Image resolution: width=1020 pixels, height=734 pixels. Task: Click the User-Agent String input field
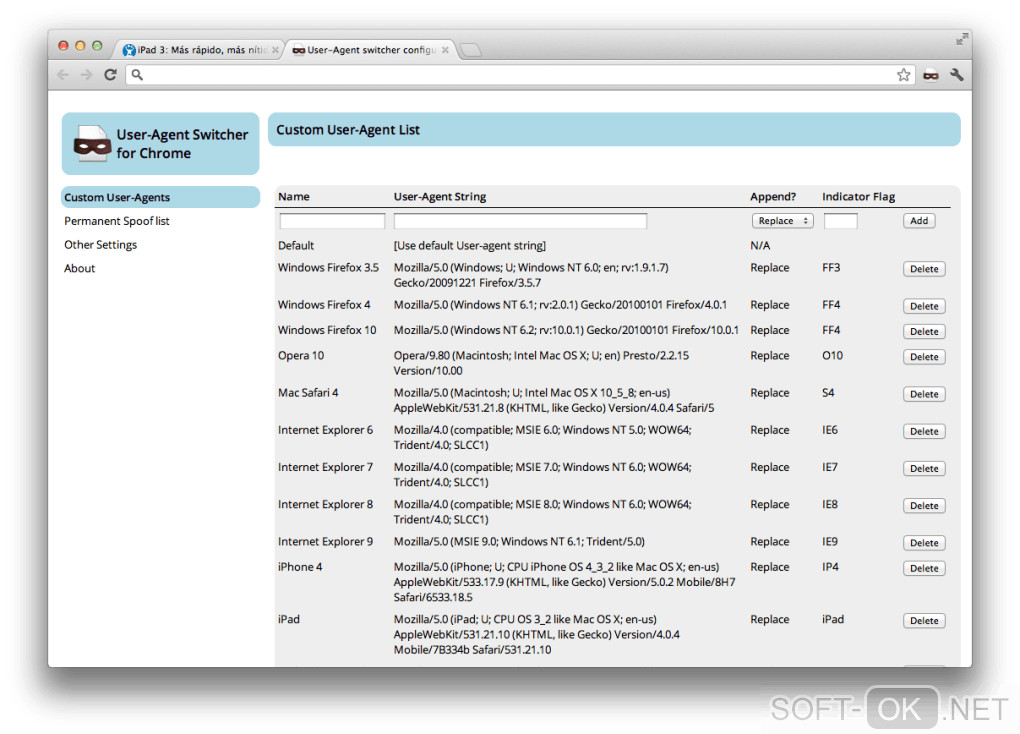coord(520,221)
